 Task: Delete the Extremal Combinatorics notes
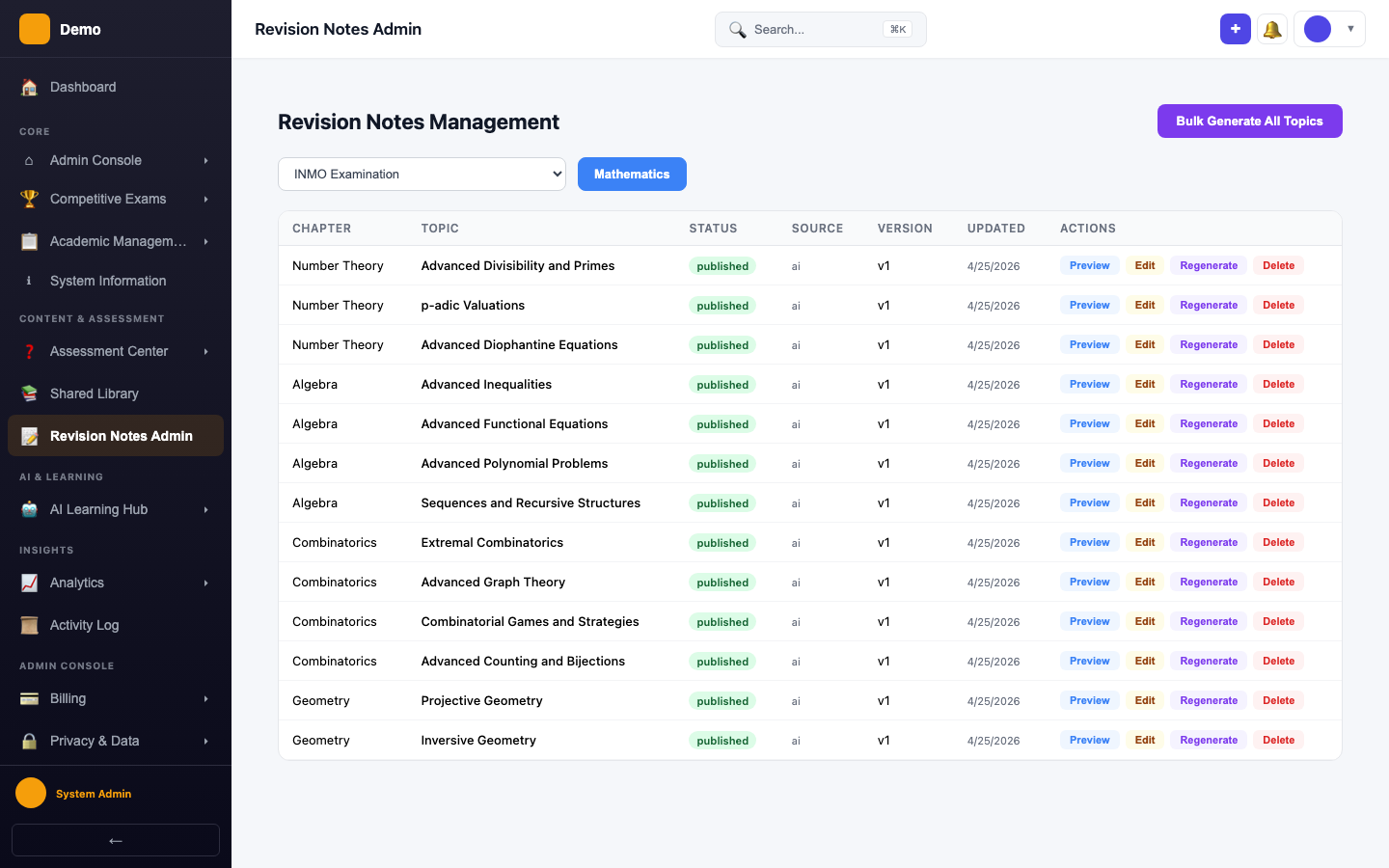[x=1278, y=542]
